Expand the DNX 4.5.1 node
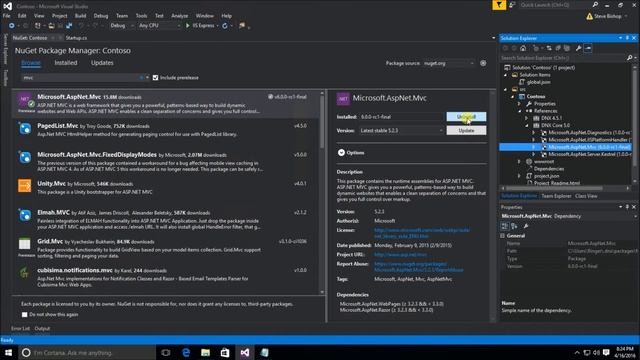Viewport: 640px width, 360px height. pyautogui.click(x=527, y=118)
